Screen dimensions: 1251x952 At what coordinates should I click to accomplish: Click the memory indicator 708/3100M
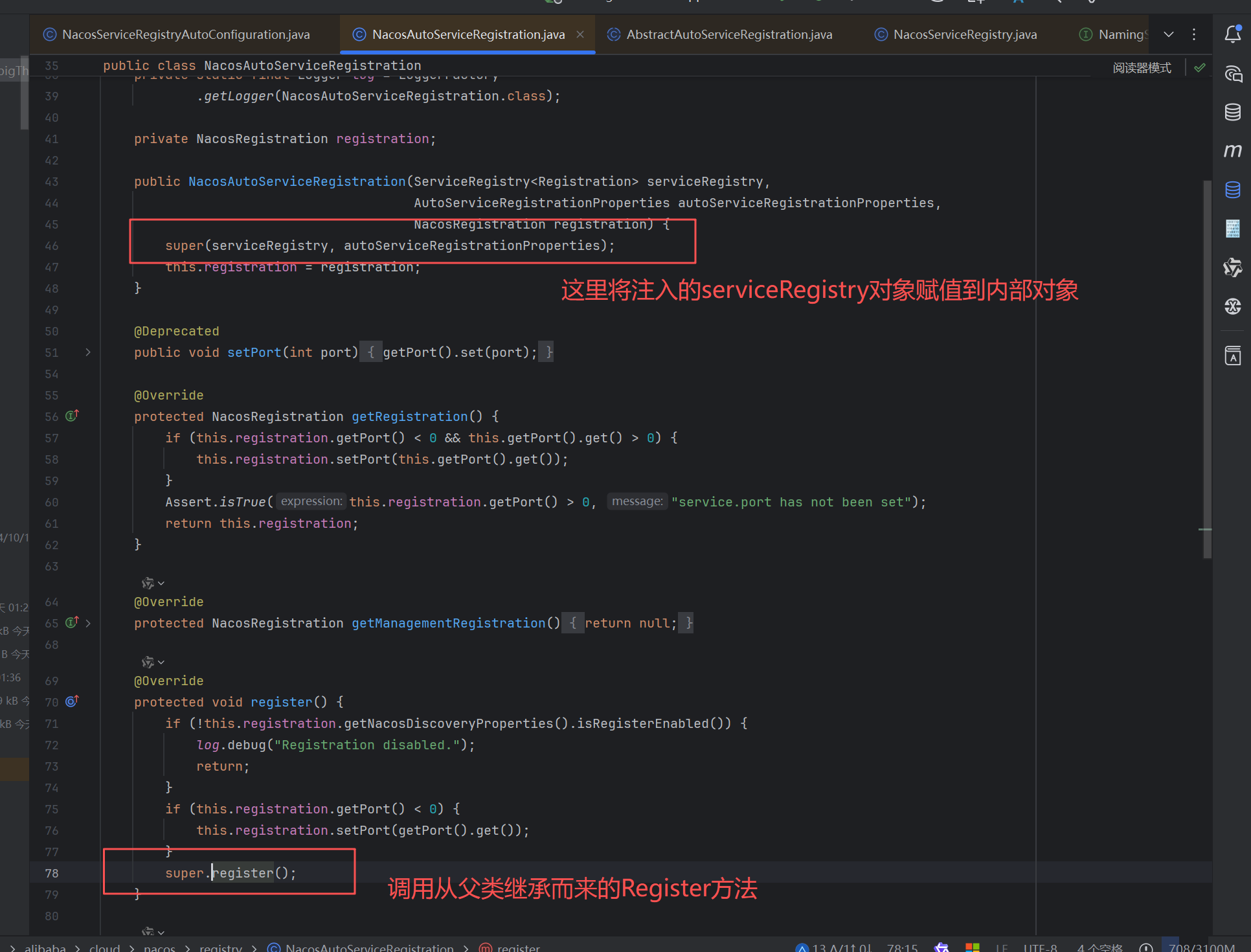point(1201,947)
